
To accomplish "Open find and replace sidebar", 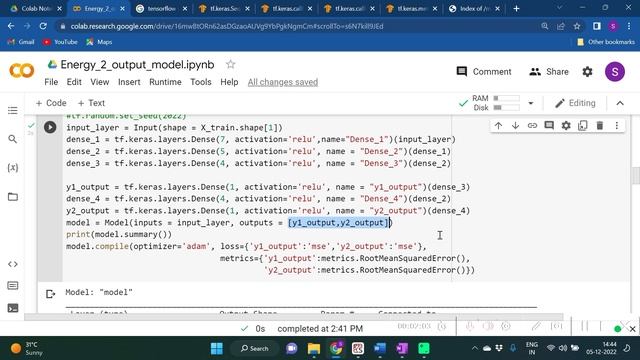I will click(13, 139).
